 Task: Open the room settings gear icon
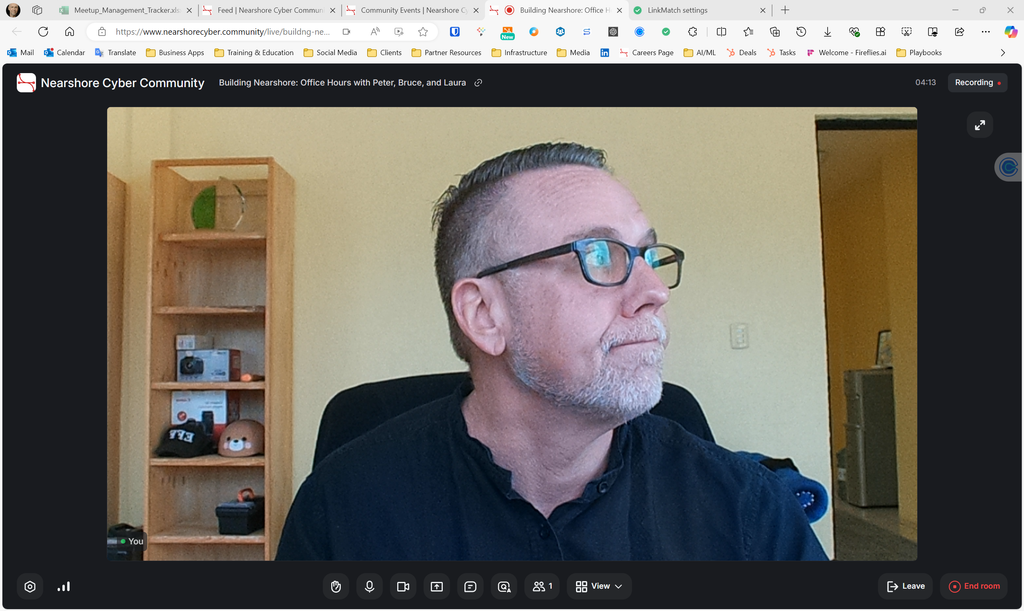point(30,587)
